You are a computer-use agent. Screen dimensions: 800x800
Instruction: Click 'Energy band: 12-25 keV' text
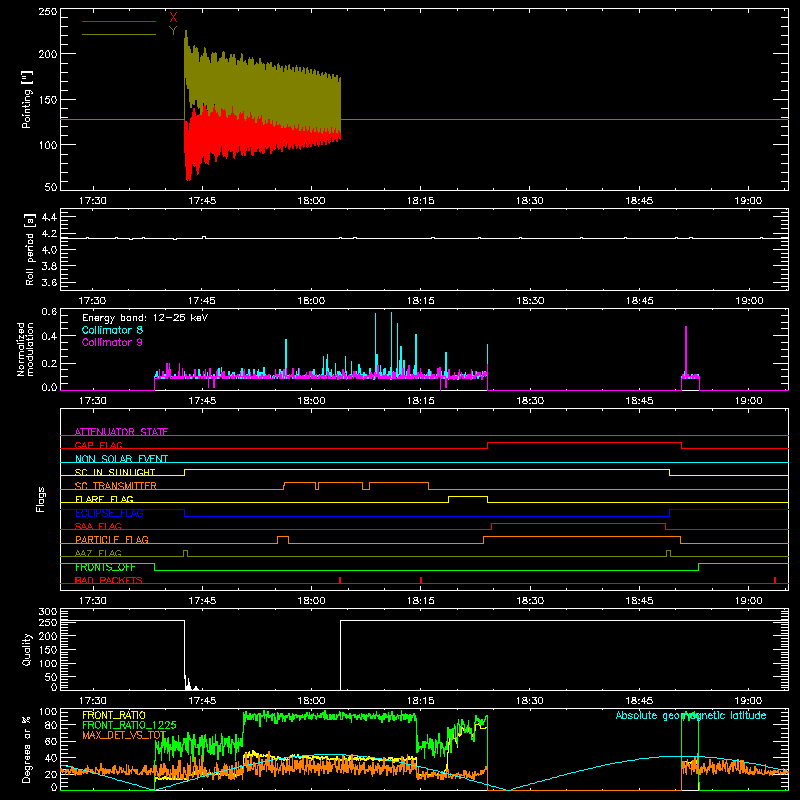pos(145,318)
